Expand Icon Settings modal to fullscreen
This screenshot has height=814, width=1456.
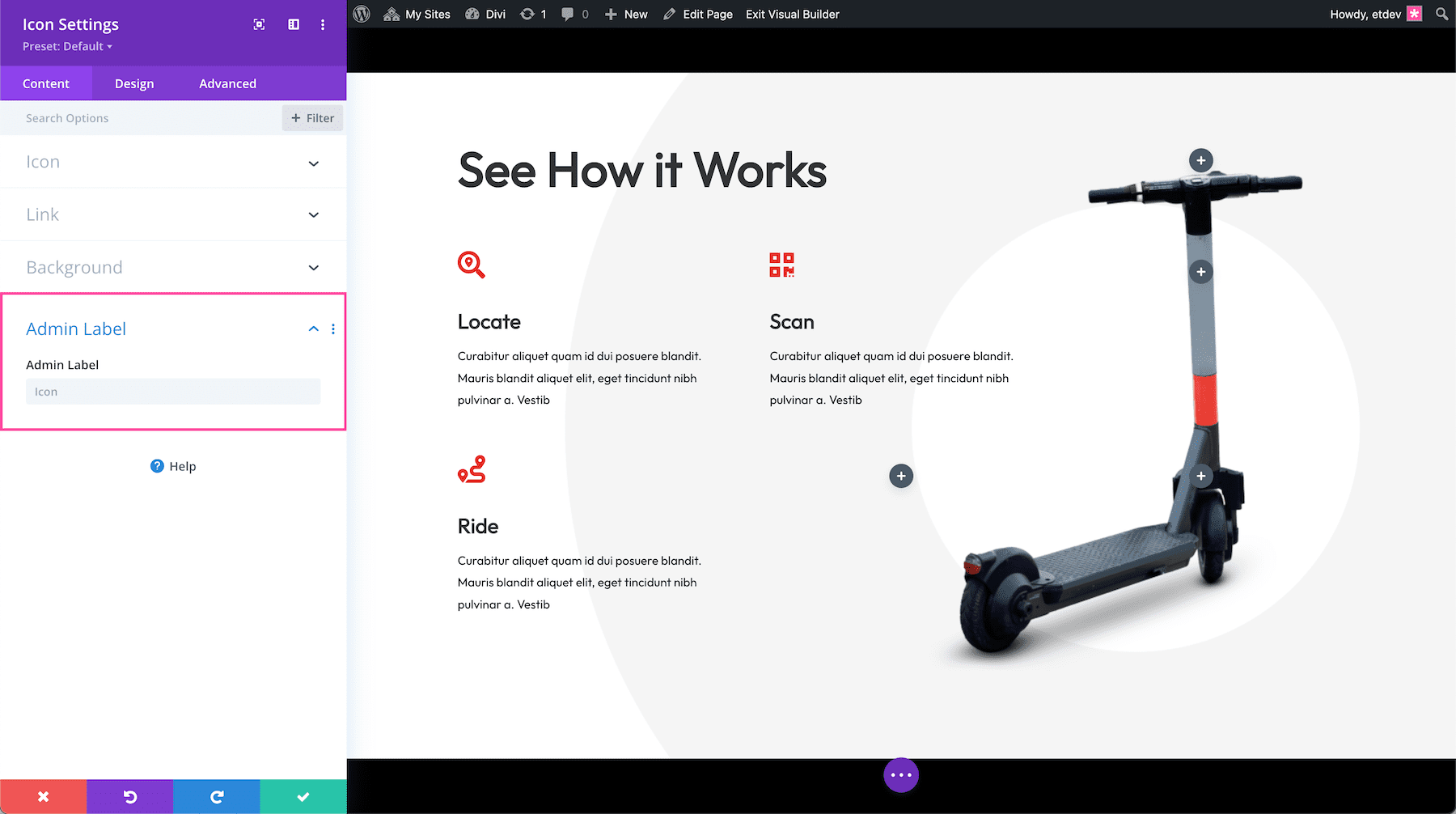259,24
